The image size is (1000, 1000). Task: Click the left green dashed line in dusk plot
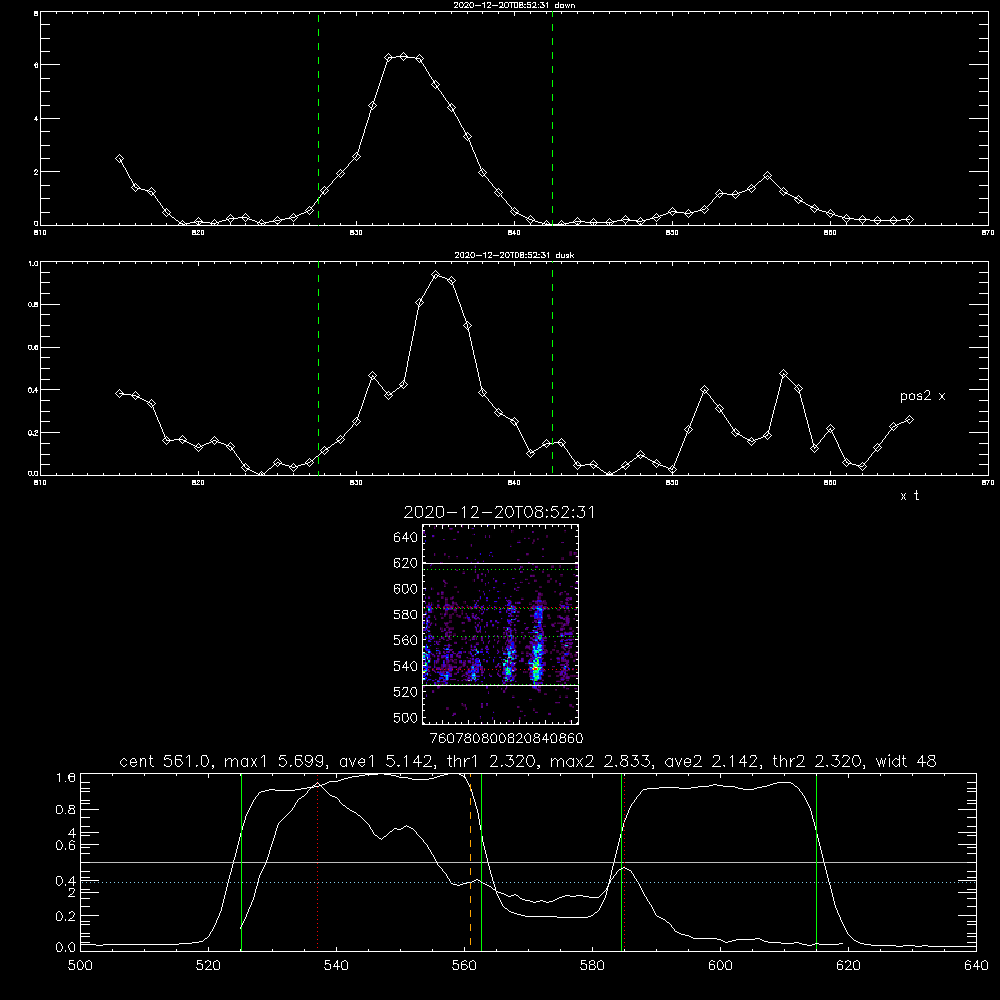[318, 369]
